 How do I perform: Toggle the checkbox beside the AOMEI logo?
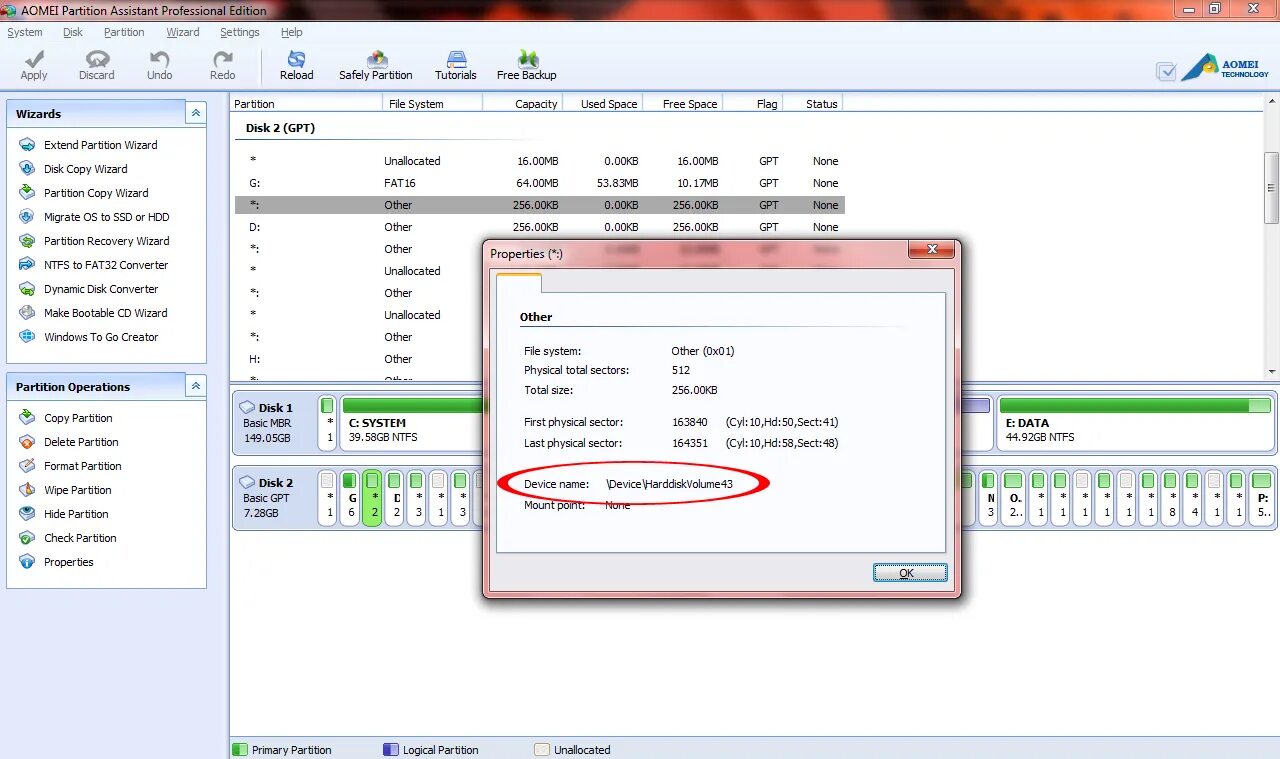pyautogui.click(x=1166, y=71)
